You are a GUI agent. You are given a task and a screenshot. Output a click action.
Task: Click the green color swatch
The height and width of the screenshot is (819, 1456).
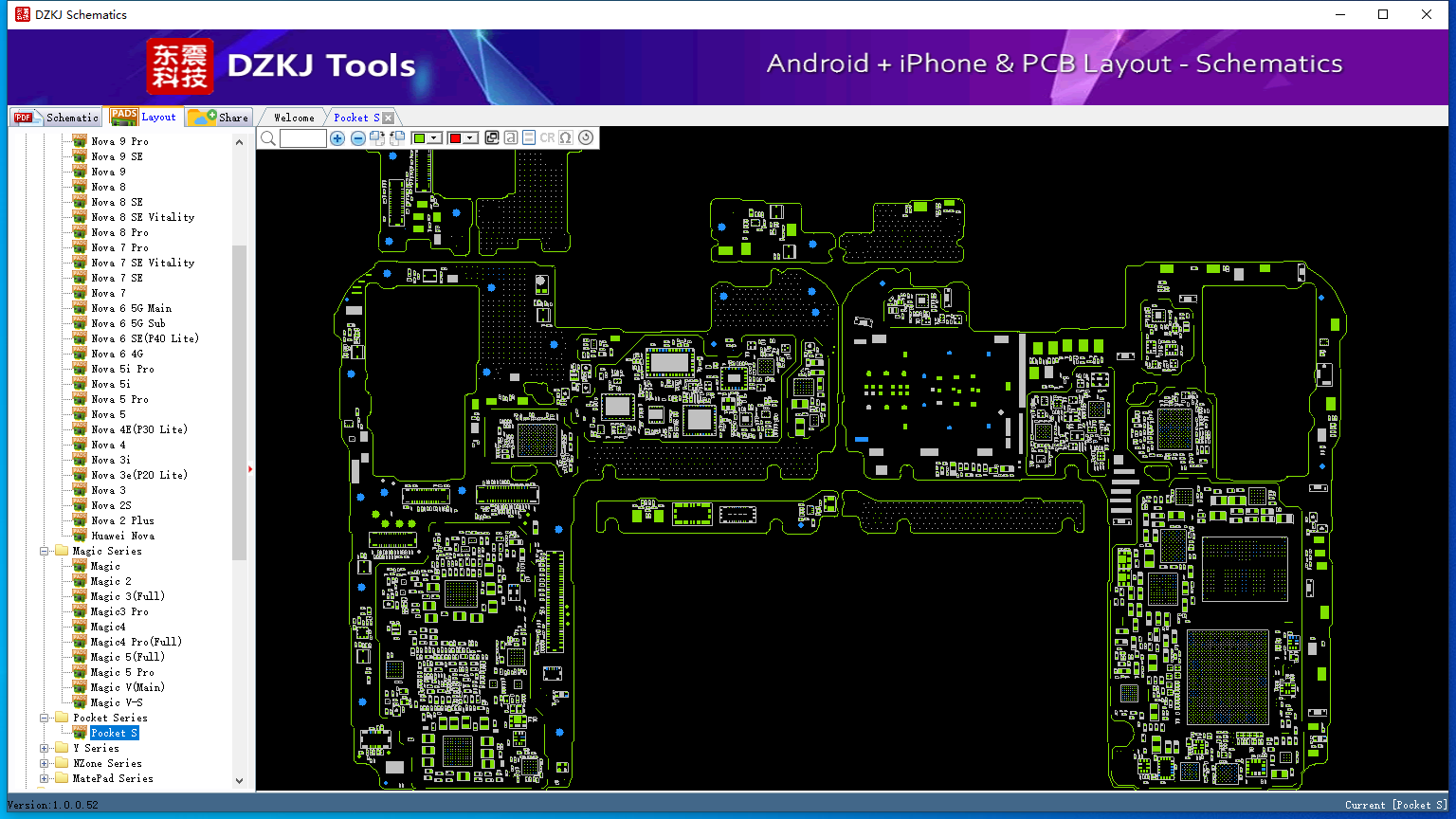click(419, 138)
